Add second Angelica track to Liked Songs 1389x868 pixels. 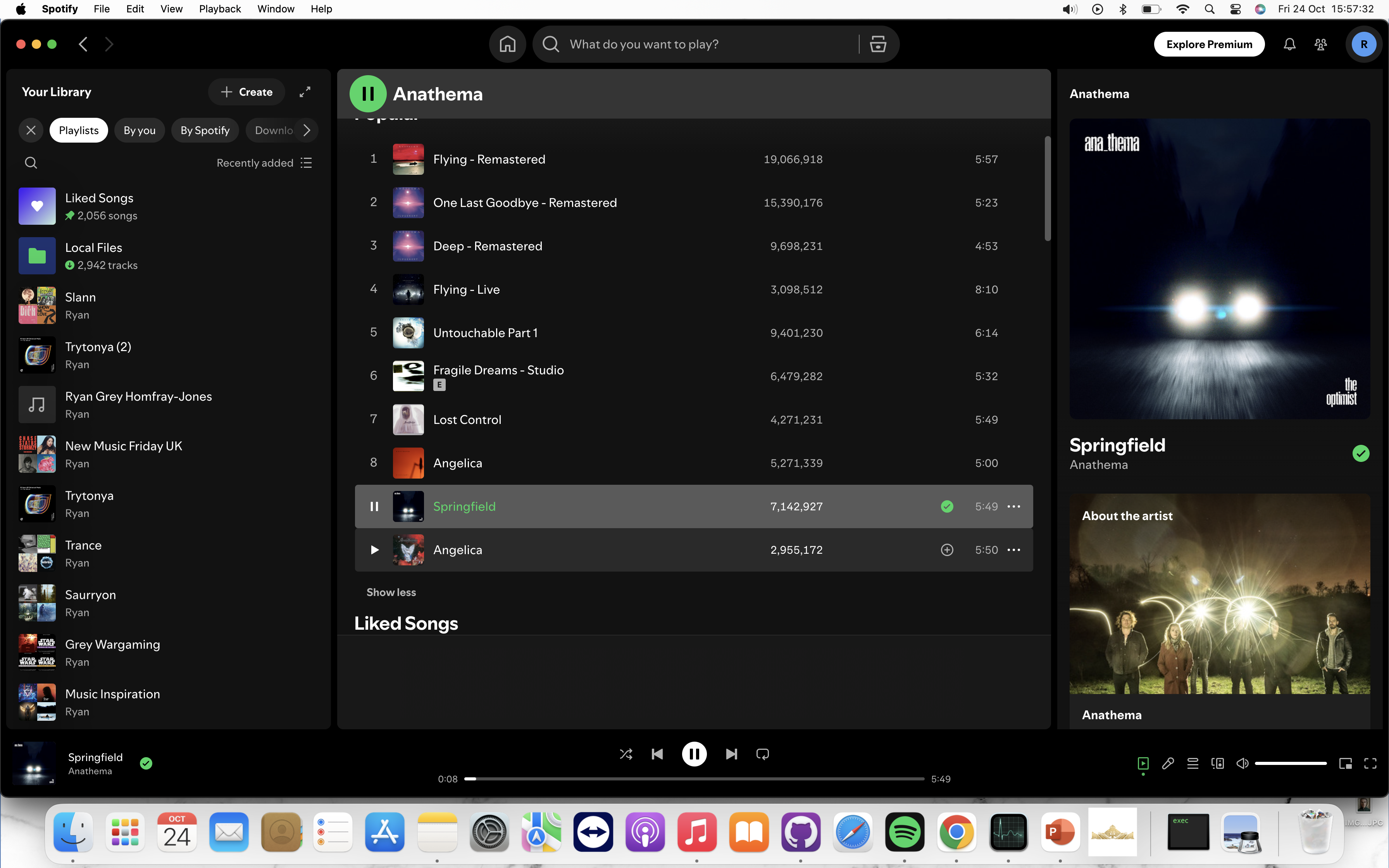[x=947, y=549]
